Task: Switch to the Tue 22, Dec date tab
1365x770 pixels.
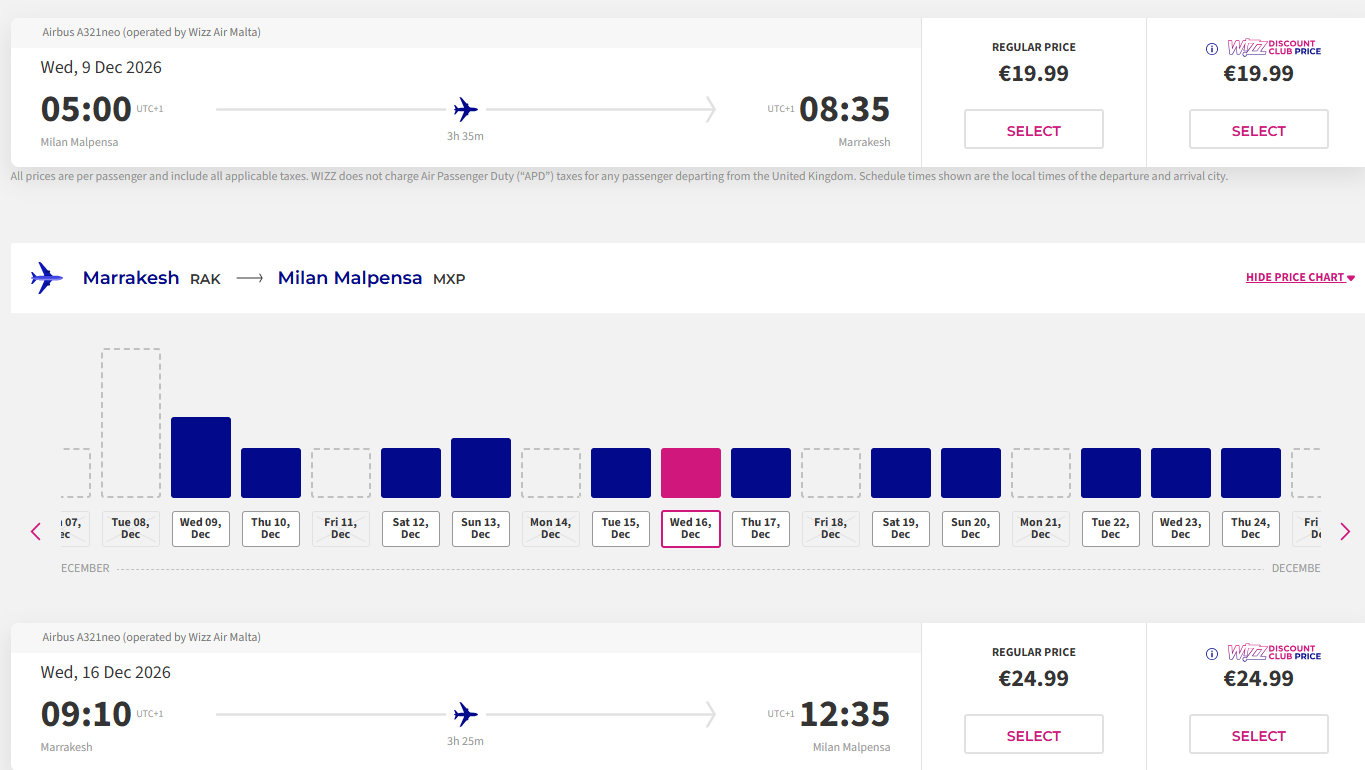Action: (1111, 529)
